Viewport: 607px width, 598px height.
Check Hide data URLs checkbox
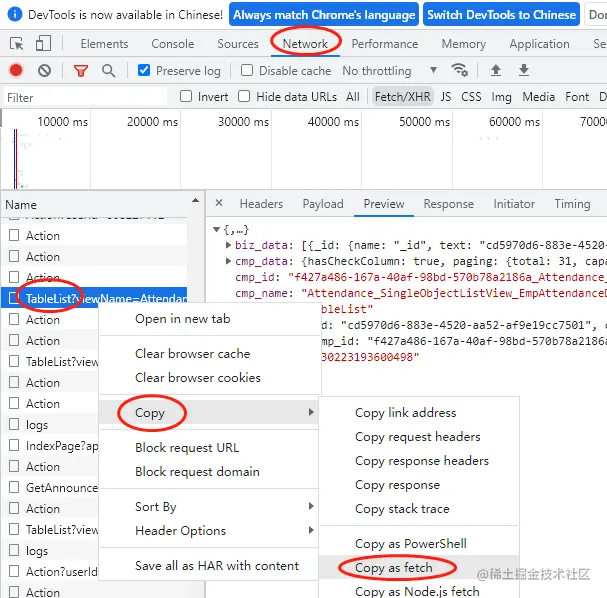click(244, 96)
